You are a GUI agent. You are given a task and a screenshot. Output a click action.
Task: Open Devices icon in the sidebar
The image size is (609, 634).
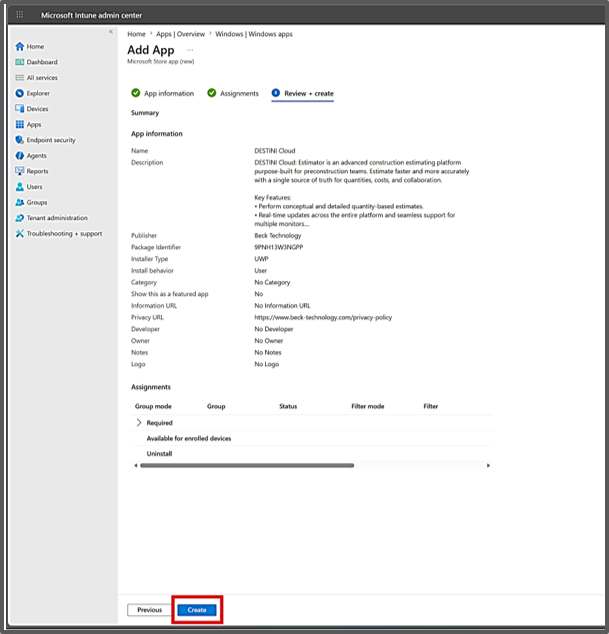19,109
